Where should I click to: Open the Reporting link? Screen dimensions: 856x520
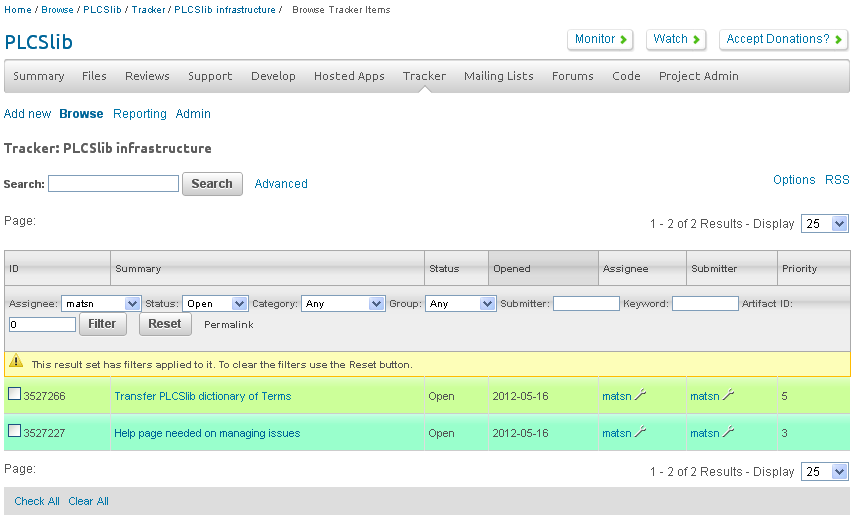pyautogui.click(x=140, y=113)
